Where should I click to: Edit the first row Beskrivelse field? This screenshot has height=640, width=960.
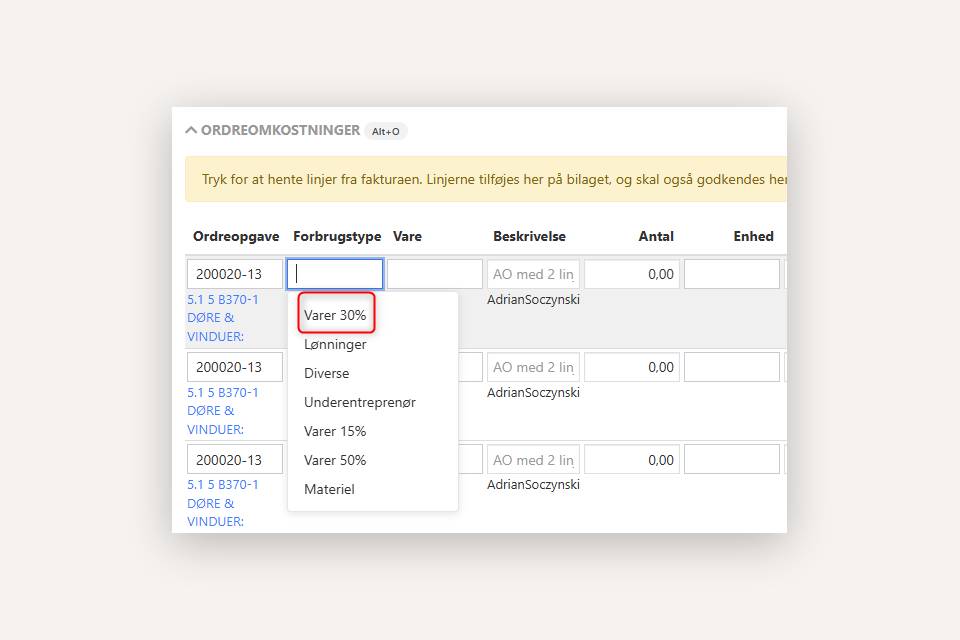point(534,274)
